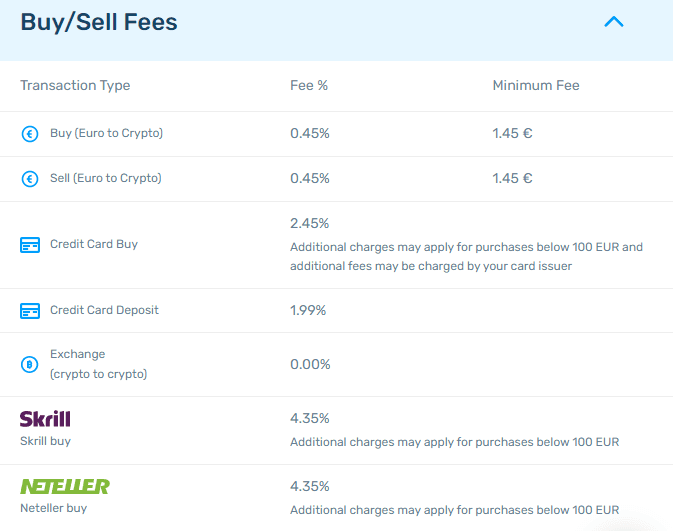Click the bitcoin Exchange icon
The image size is (673, 531).
(30, 364)
